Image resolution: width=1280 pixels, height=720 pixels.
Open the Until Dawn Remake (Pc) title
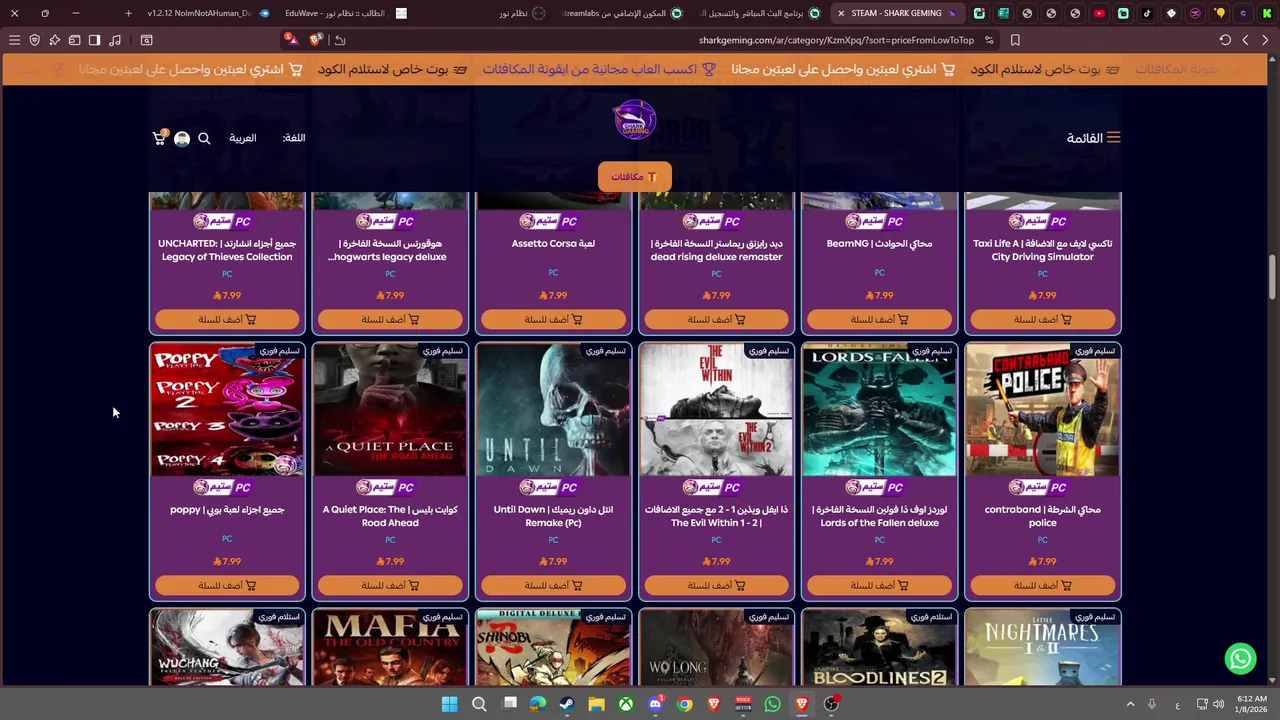pos(553,516)
